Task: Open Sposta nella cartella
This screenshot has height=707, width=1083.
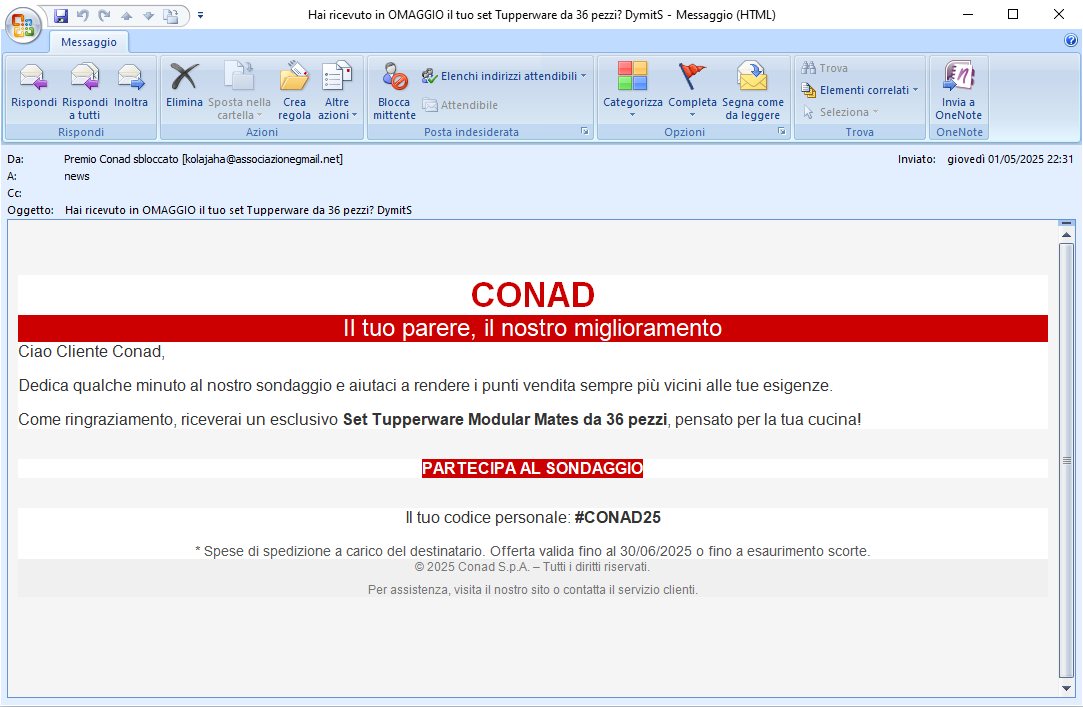Action: pyautogui.click(x=239, y=90)
